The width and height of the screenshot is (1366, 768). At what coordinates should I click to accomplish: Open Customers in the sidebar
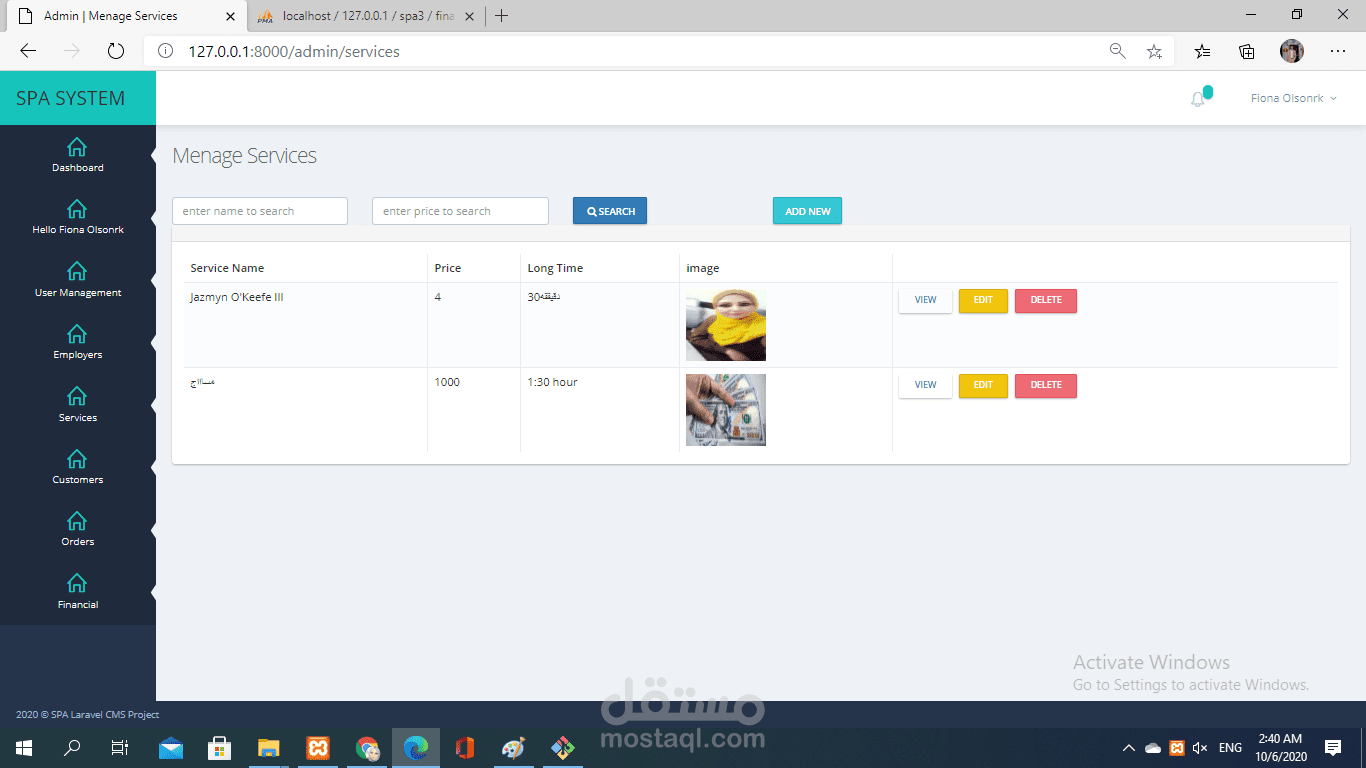point(77,467)
